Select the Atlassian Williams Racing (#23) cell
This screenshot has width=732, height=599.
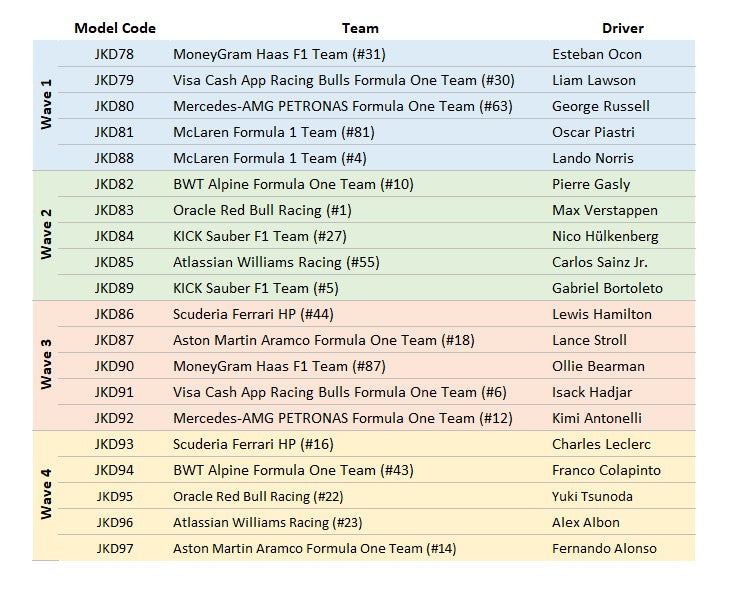(x=267, y=522)
